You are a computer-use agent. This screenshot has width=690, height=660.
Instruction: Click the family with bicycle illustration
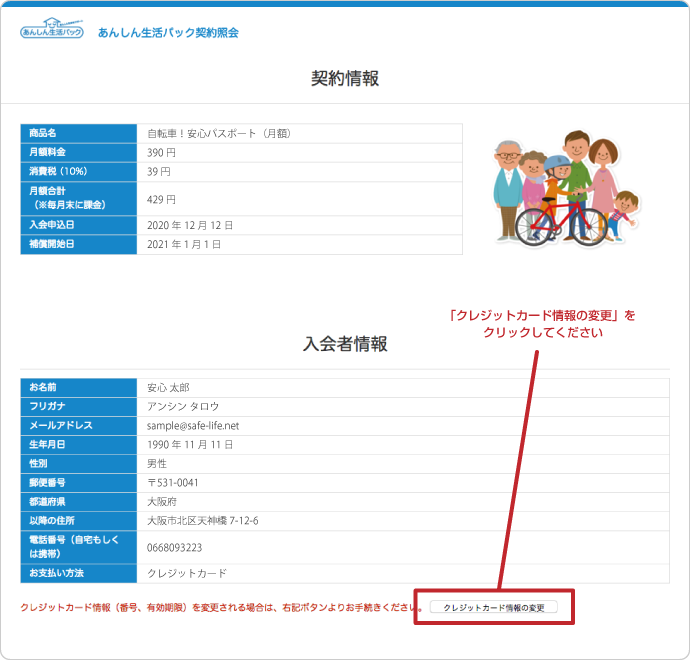(x=566, y=188)
